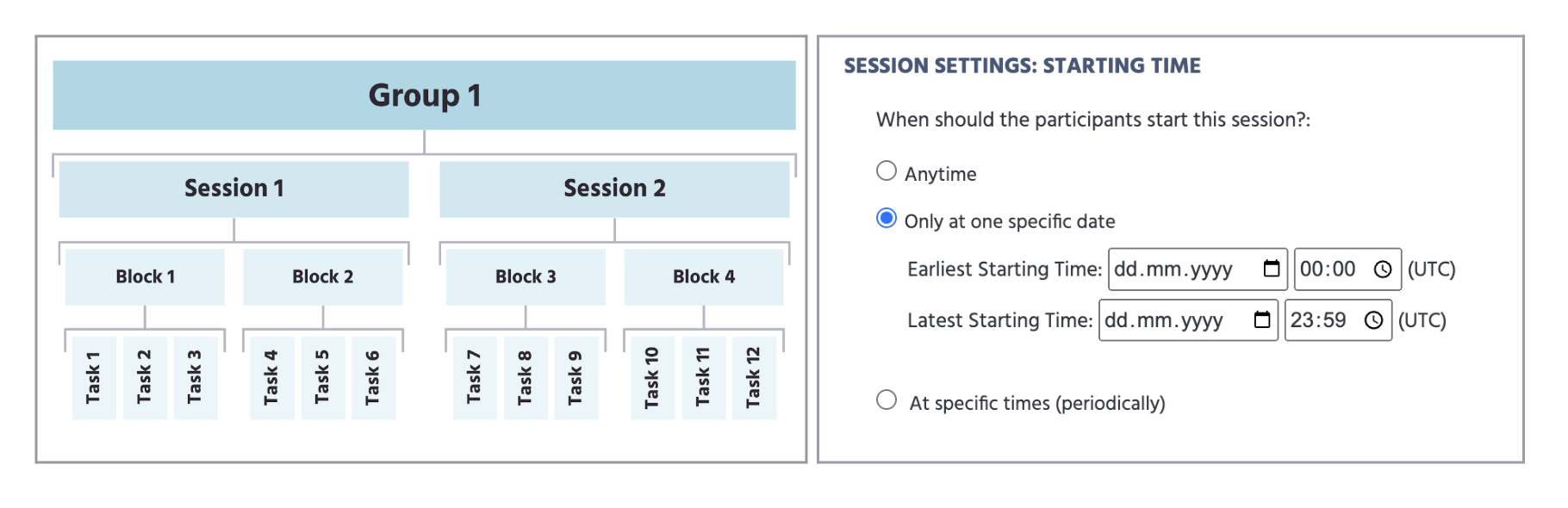The image size is (1568, 508).
Task: Edit the 00:00 earliest time value
Action: [x=1328, y=269]
